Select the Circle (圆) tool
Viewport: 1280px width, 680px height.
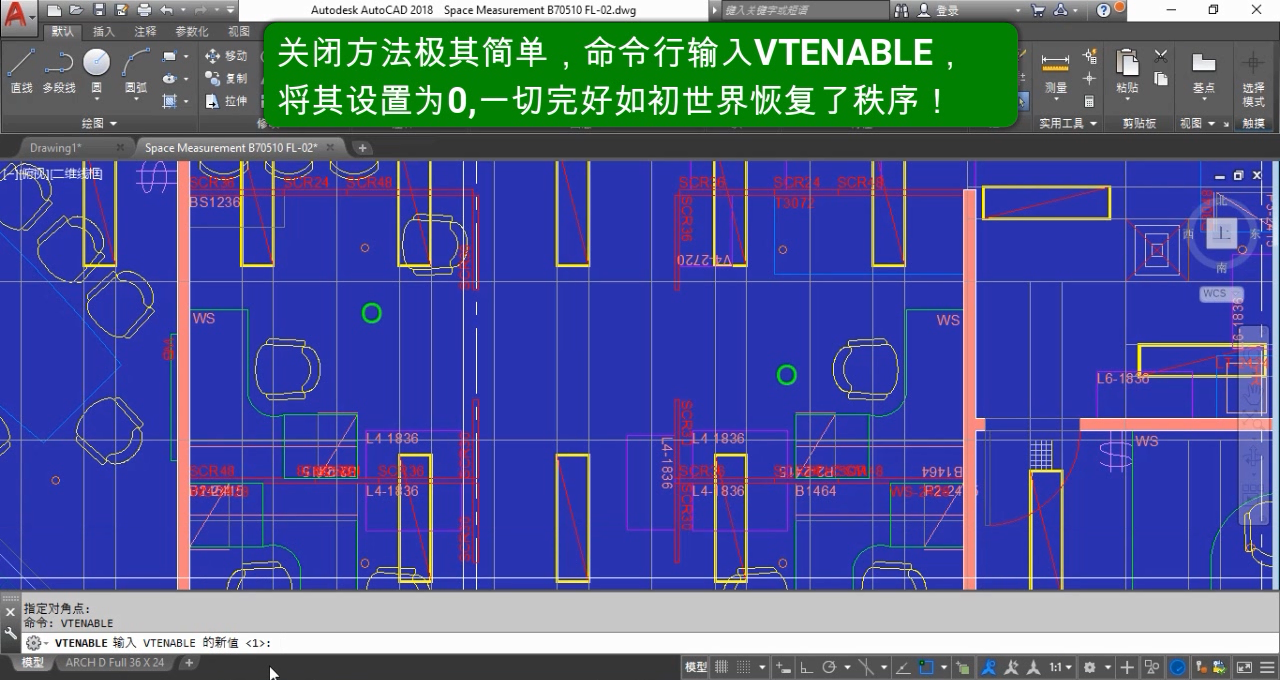coord(96,62)
